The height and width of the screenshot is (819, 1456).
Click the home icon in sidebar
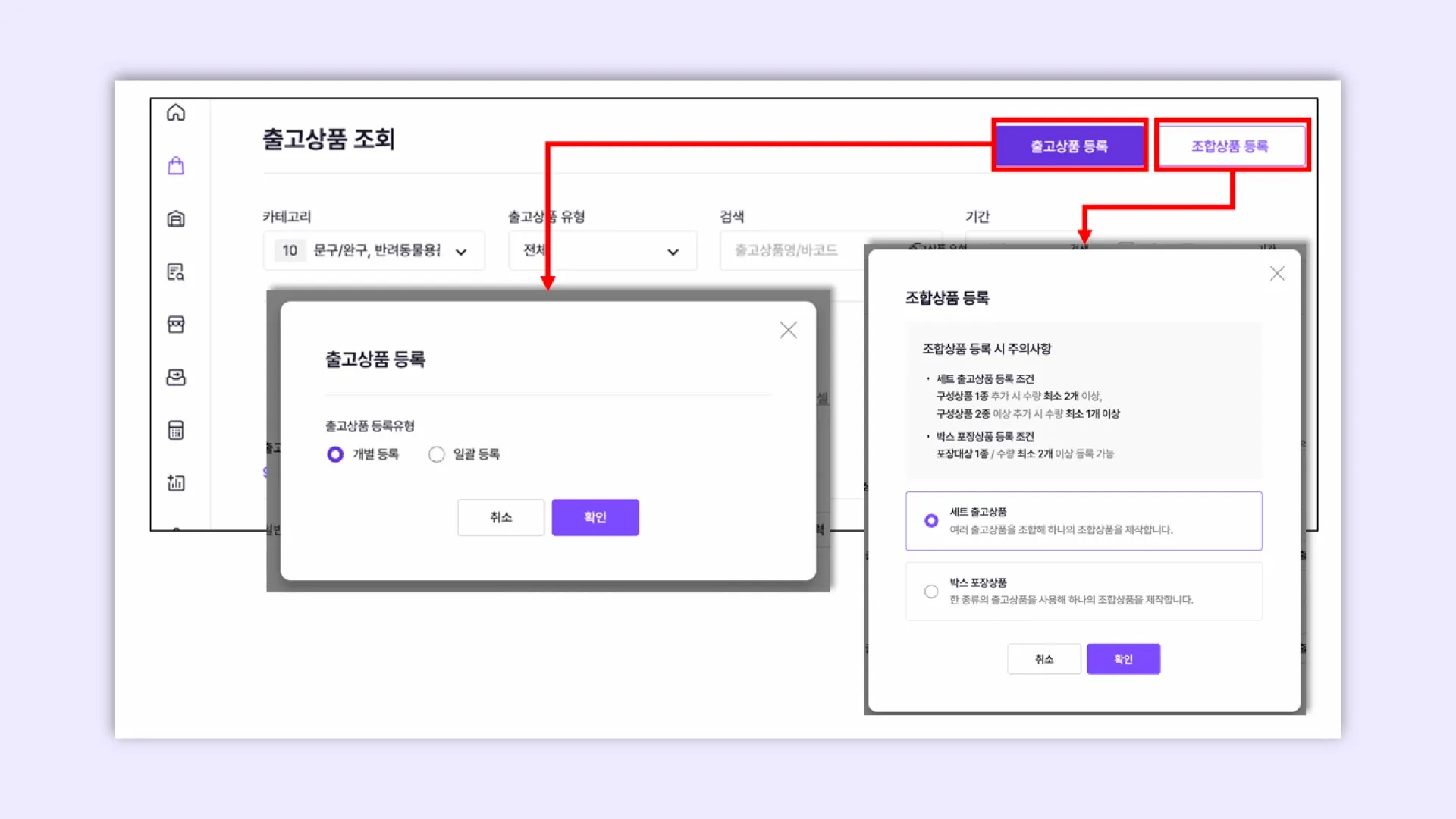(x=176, y=113)
